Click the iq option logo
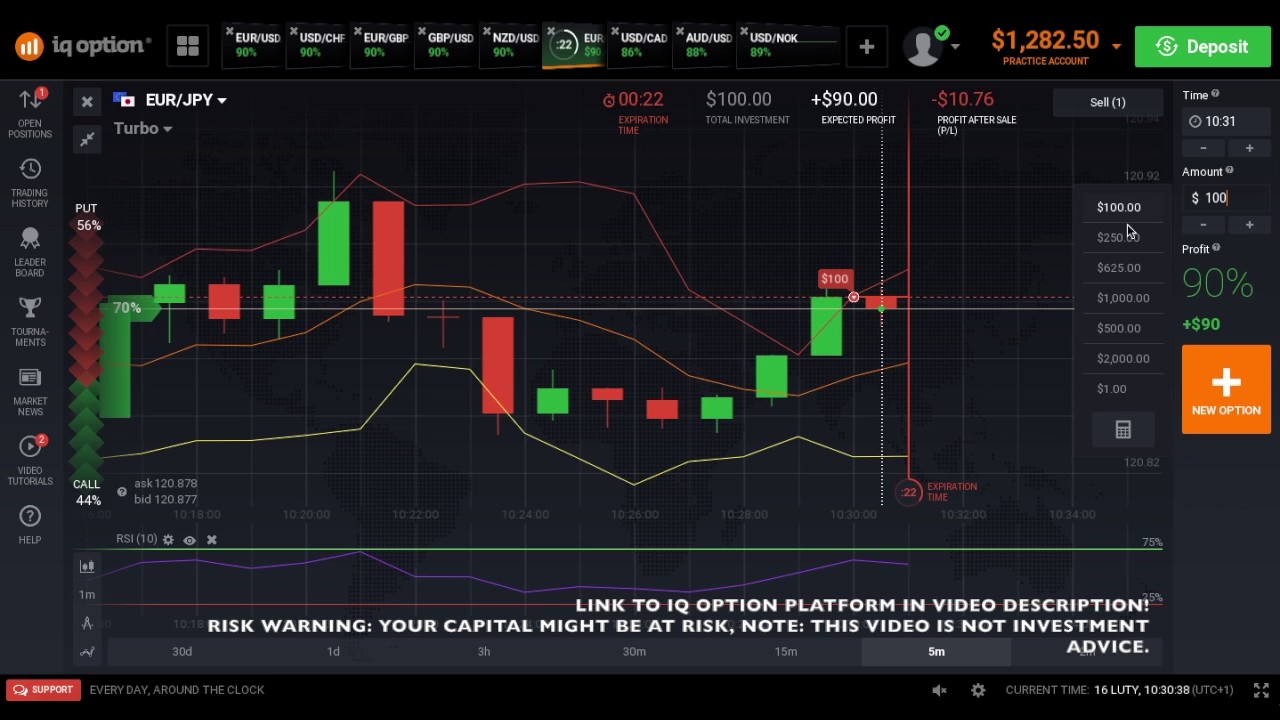 click(83, 45)
